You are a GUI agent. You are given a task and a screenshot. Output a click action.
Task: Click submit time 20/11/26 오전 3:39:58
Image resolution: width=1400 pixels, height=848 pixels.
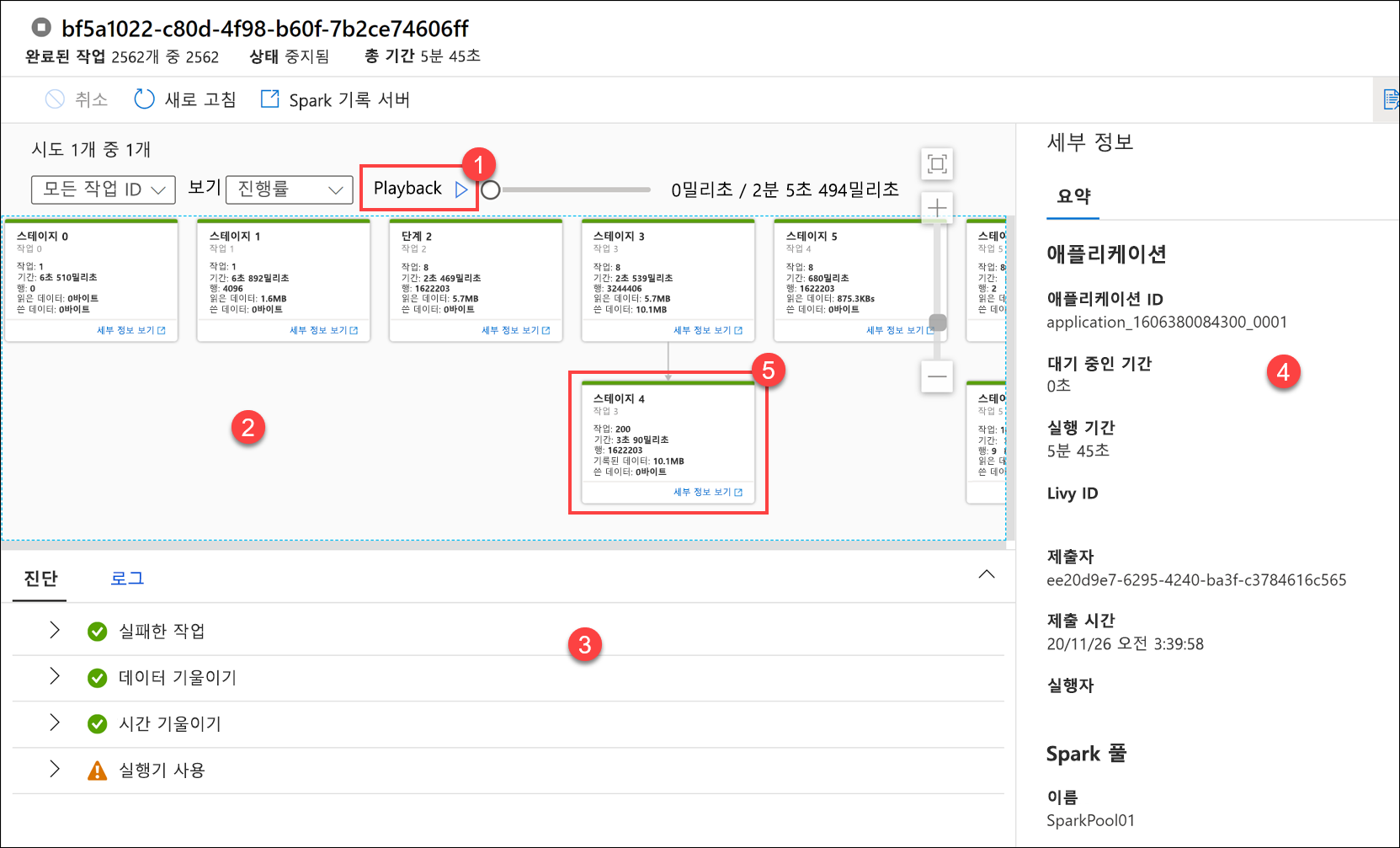(1126, 644)
